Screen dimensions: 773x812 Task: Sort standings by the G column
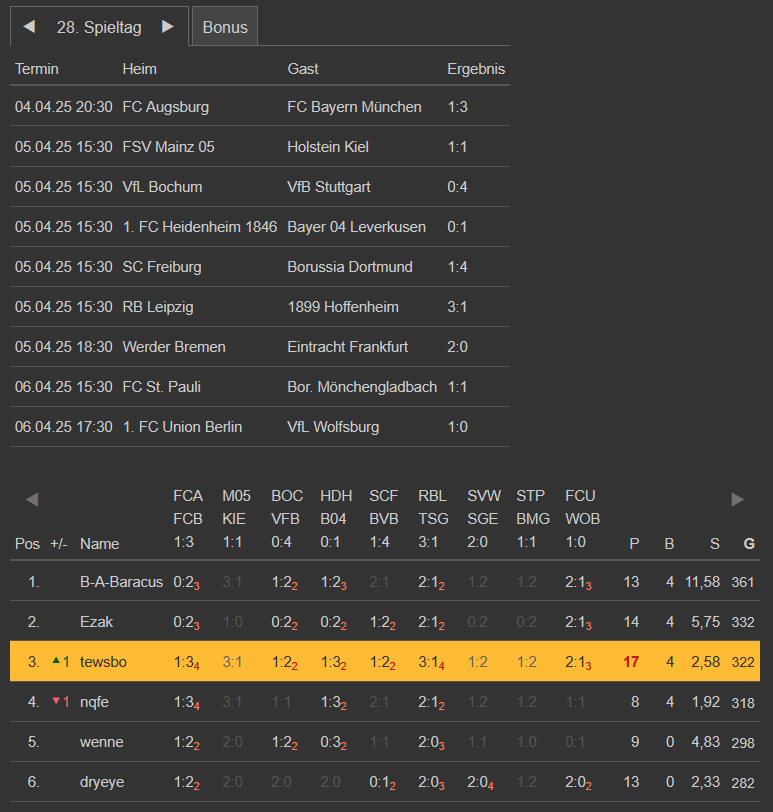tap(748, 544)
